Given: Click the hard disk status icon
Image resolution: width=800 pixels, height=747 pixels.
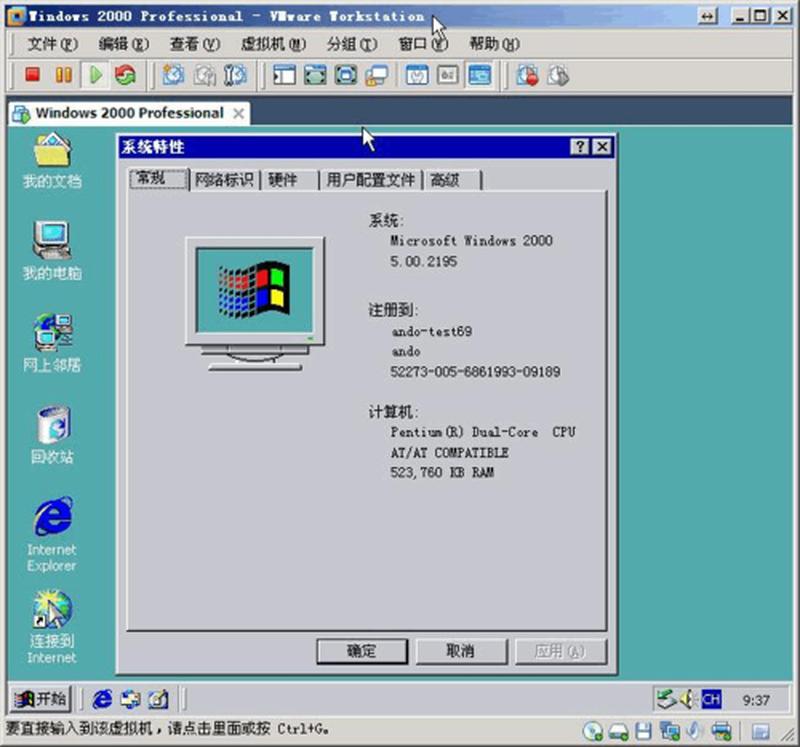Looking at the screenshot, I should (x=618, y=731).
